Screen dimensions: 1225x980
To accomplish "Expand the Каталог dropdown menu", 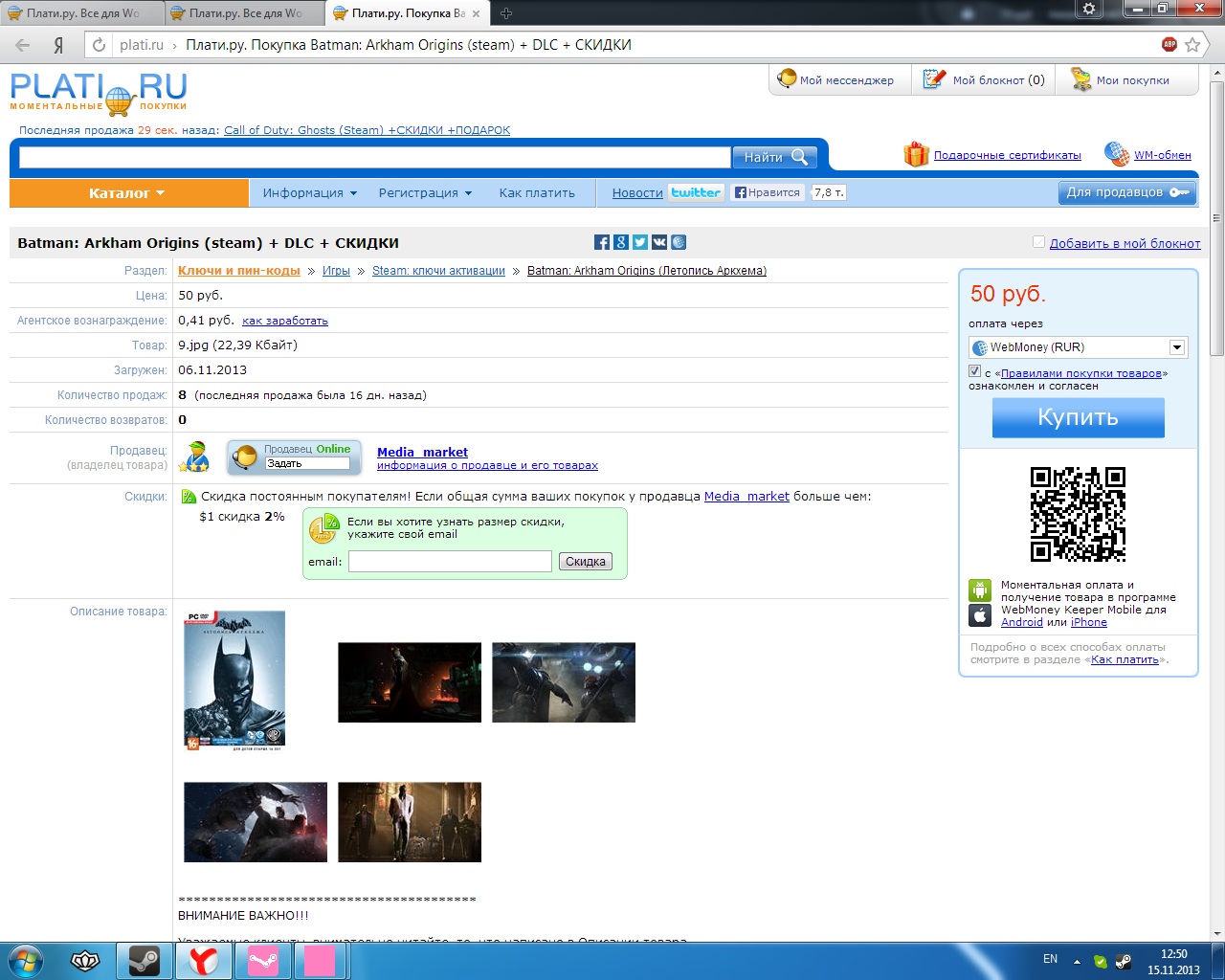I will pyautogui.click(x=128, y=193).
